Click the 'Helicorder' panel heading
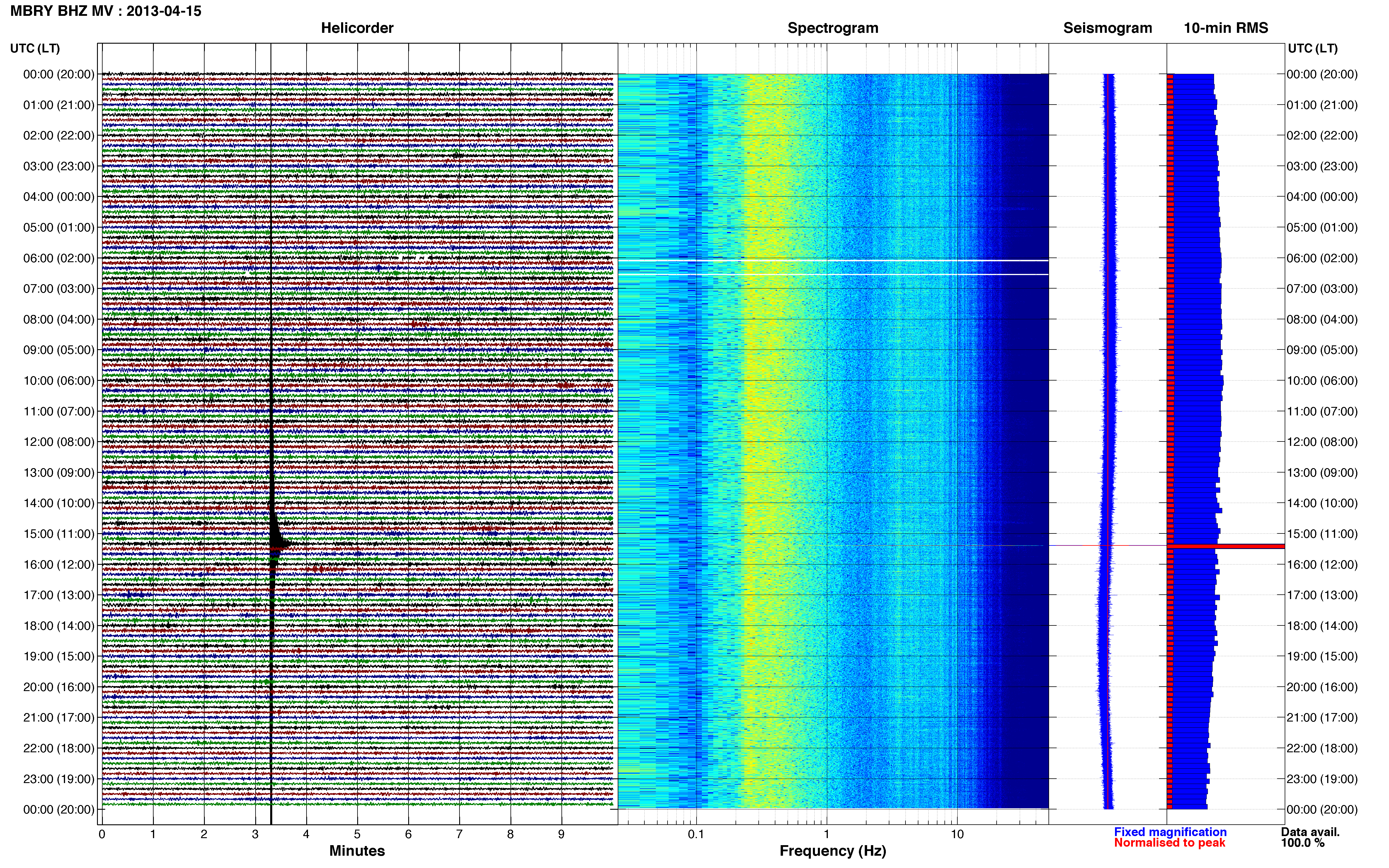This screenshot has height=868, width=1389. 357,28
